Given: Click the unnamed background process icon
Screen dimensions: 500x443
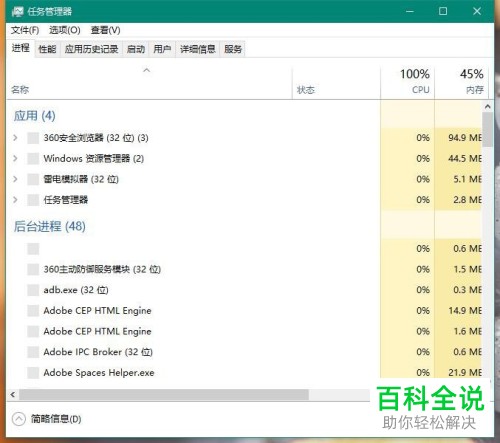Looking at the screenshot, I should 33,249.
